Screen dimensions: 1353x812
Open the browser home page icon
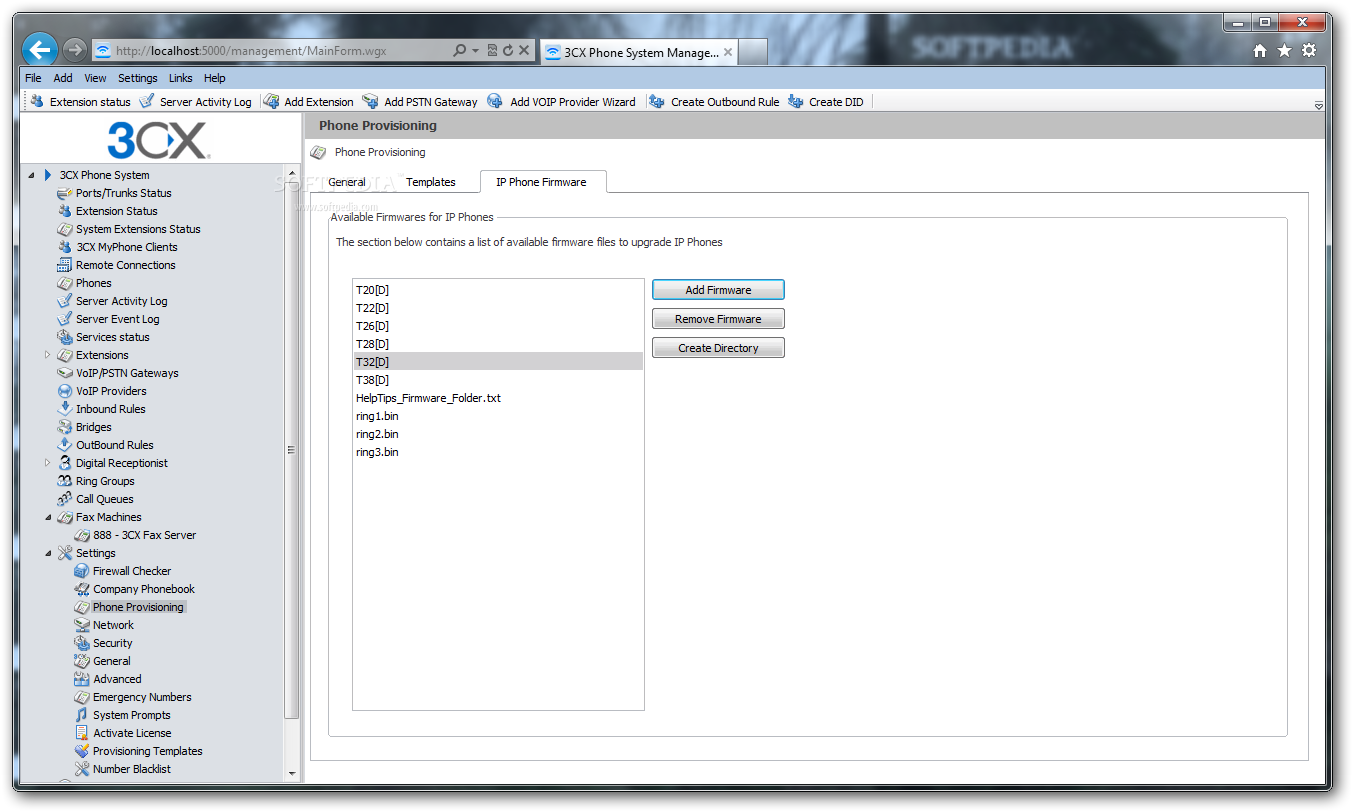[1260, 51]
